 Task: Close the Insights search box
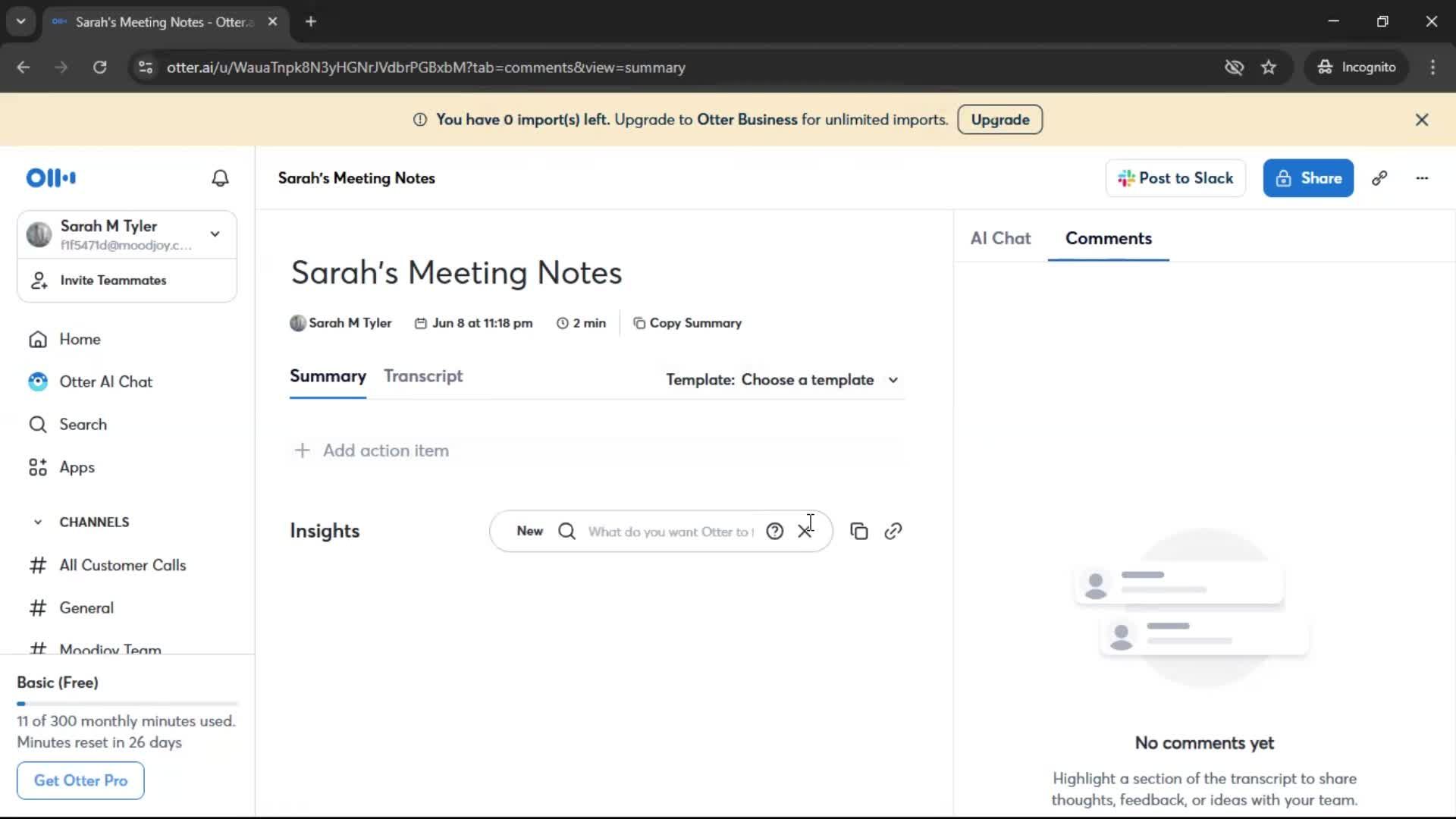(805, 532)
